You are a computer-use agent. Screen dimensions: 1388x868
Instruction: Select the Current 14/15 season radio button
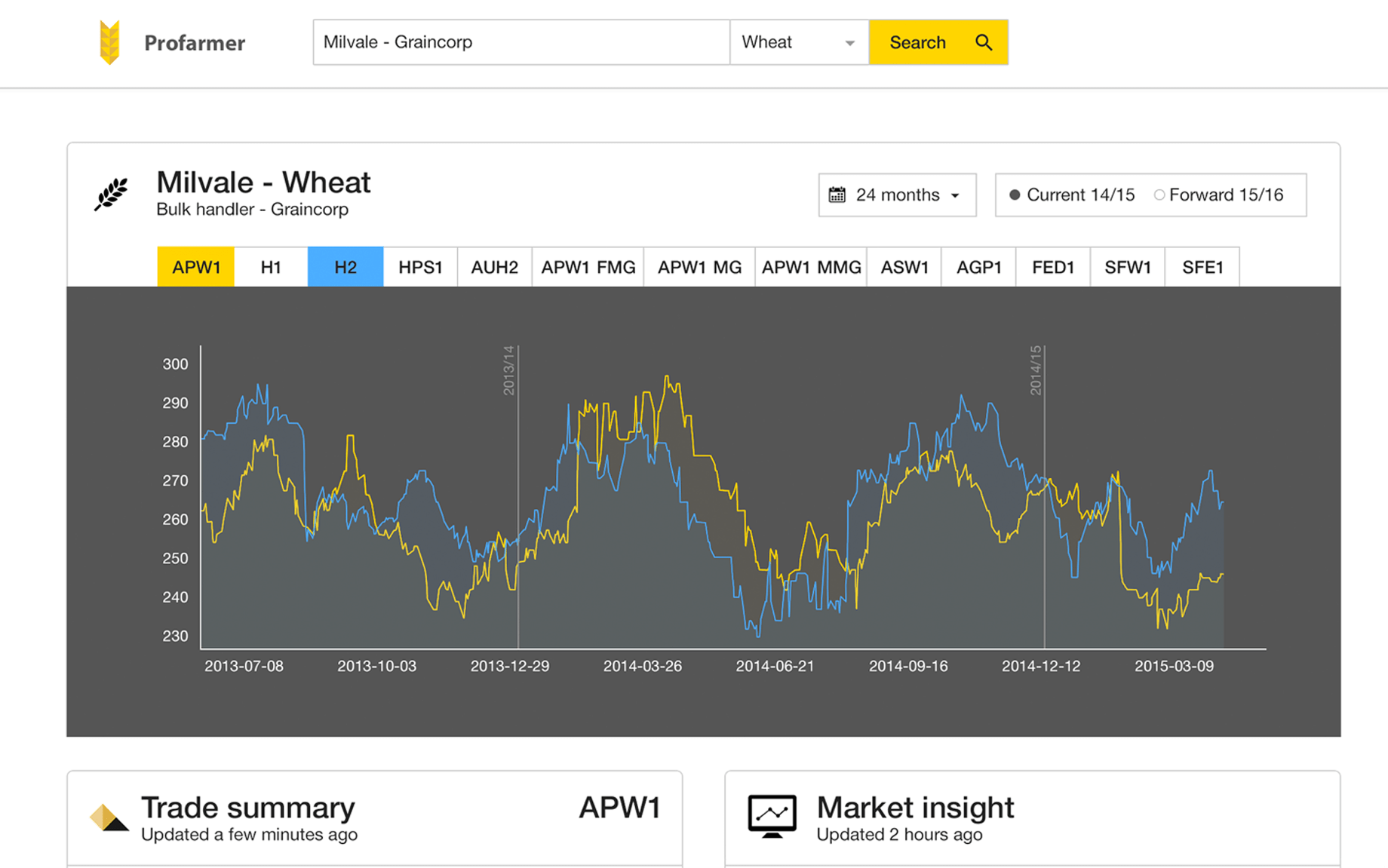[1015, 194]
